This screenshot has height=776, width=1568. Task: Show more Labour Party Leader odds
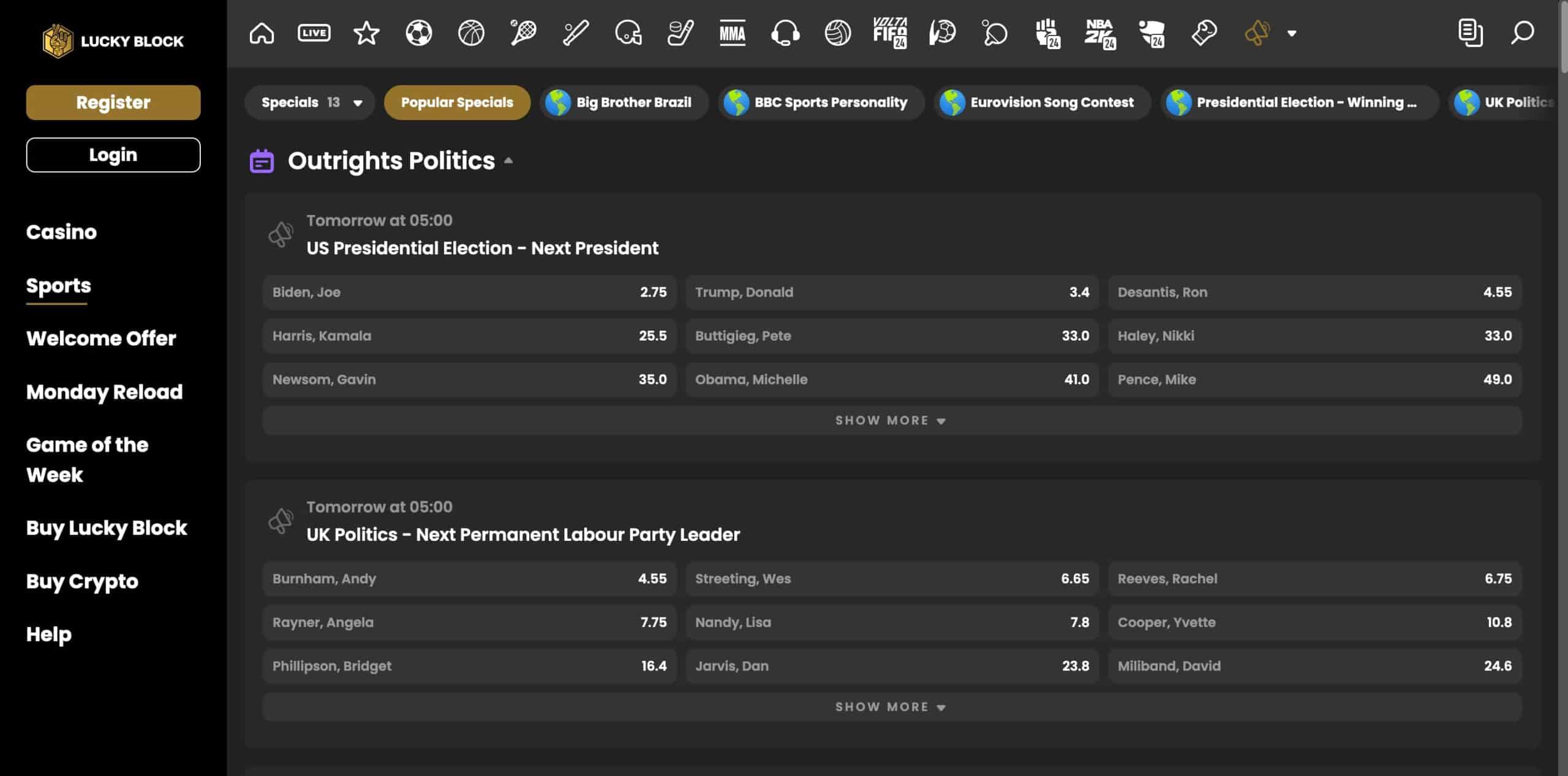892,707
